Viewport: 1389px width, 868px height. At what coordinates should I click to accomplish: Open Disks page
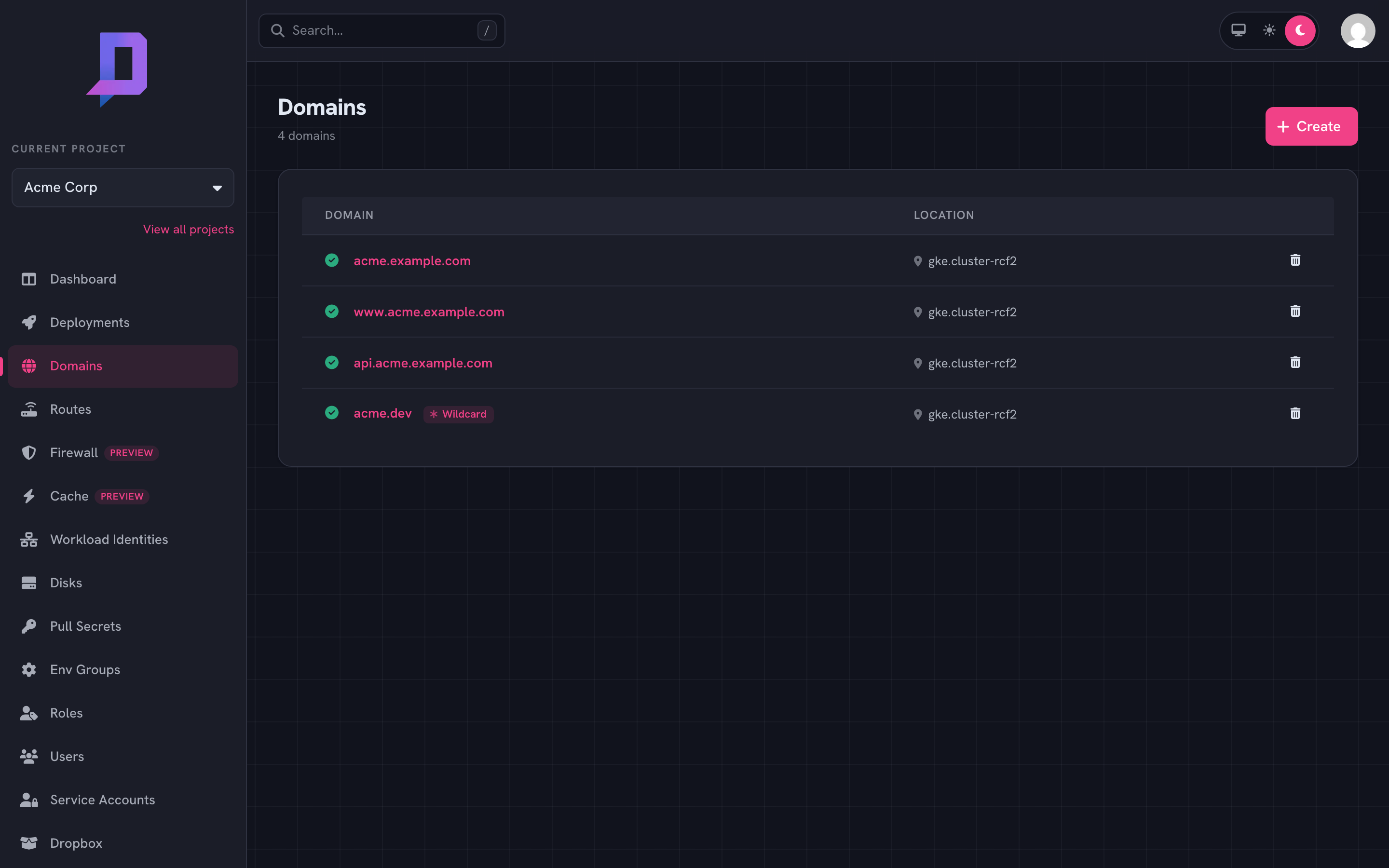click(123, 583)
